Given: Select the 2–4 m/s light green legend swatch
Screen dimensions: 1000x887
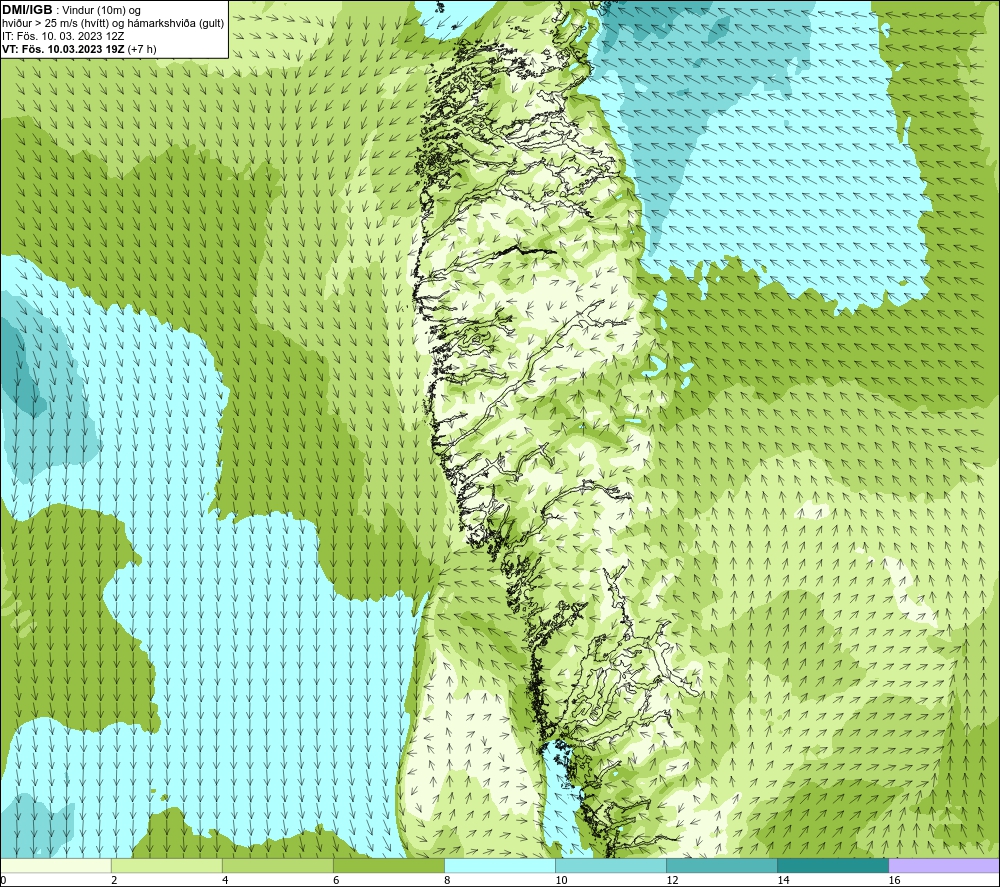Looking at the screenshot, I should tap(167, 865).
